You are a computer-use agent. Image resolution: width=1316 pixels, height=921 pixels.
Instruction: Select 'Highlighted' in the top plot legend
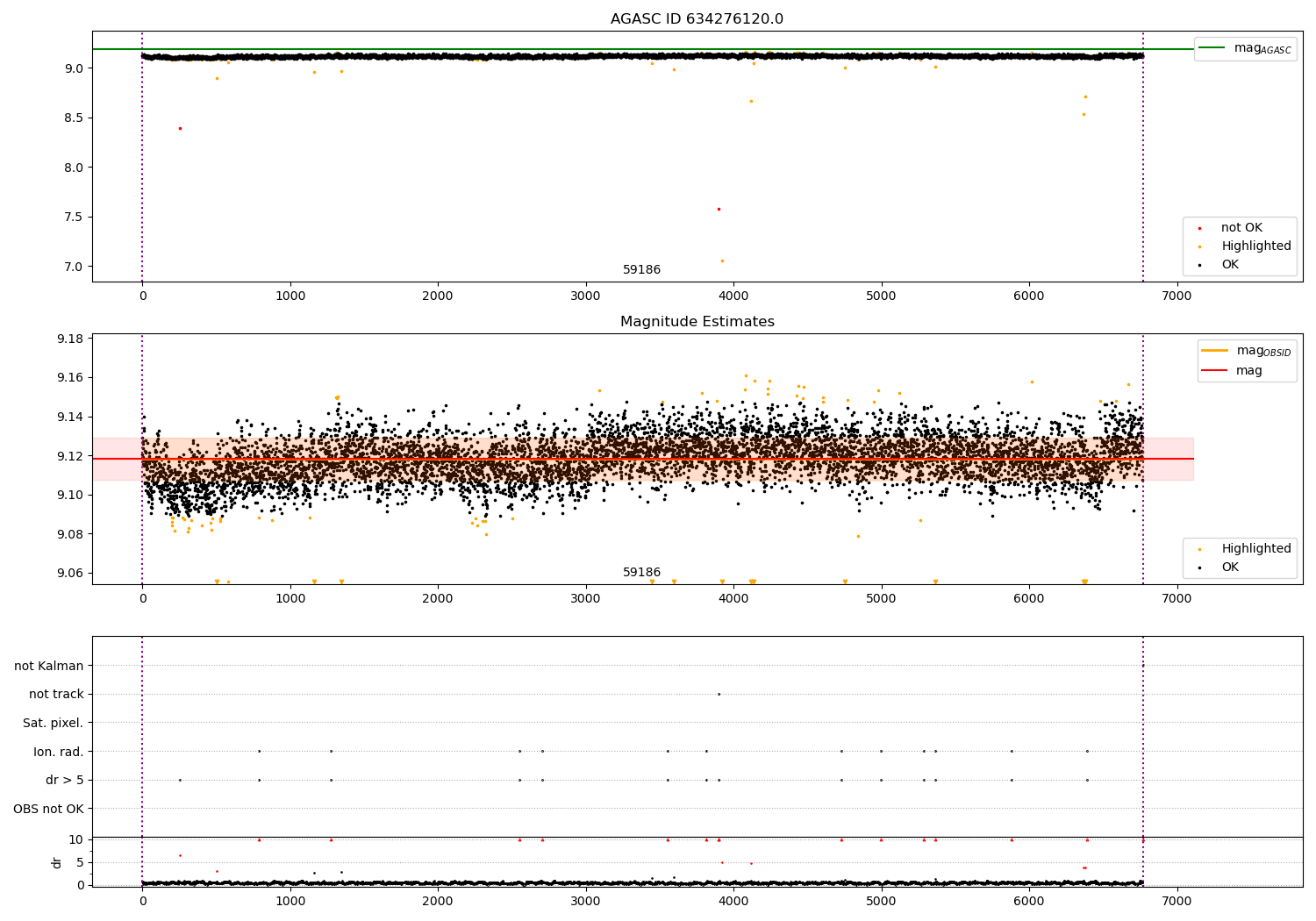pyautogui.click(x=1255, y=246)
